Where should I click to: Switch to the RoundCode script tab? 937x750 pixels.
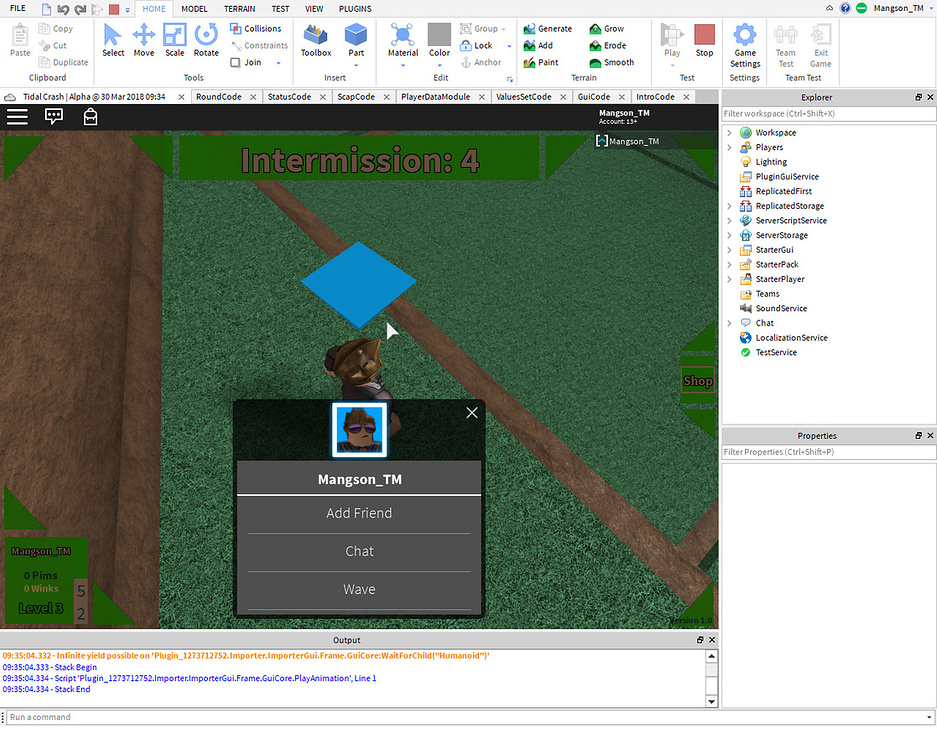(x=219, y=97)
